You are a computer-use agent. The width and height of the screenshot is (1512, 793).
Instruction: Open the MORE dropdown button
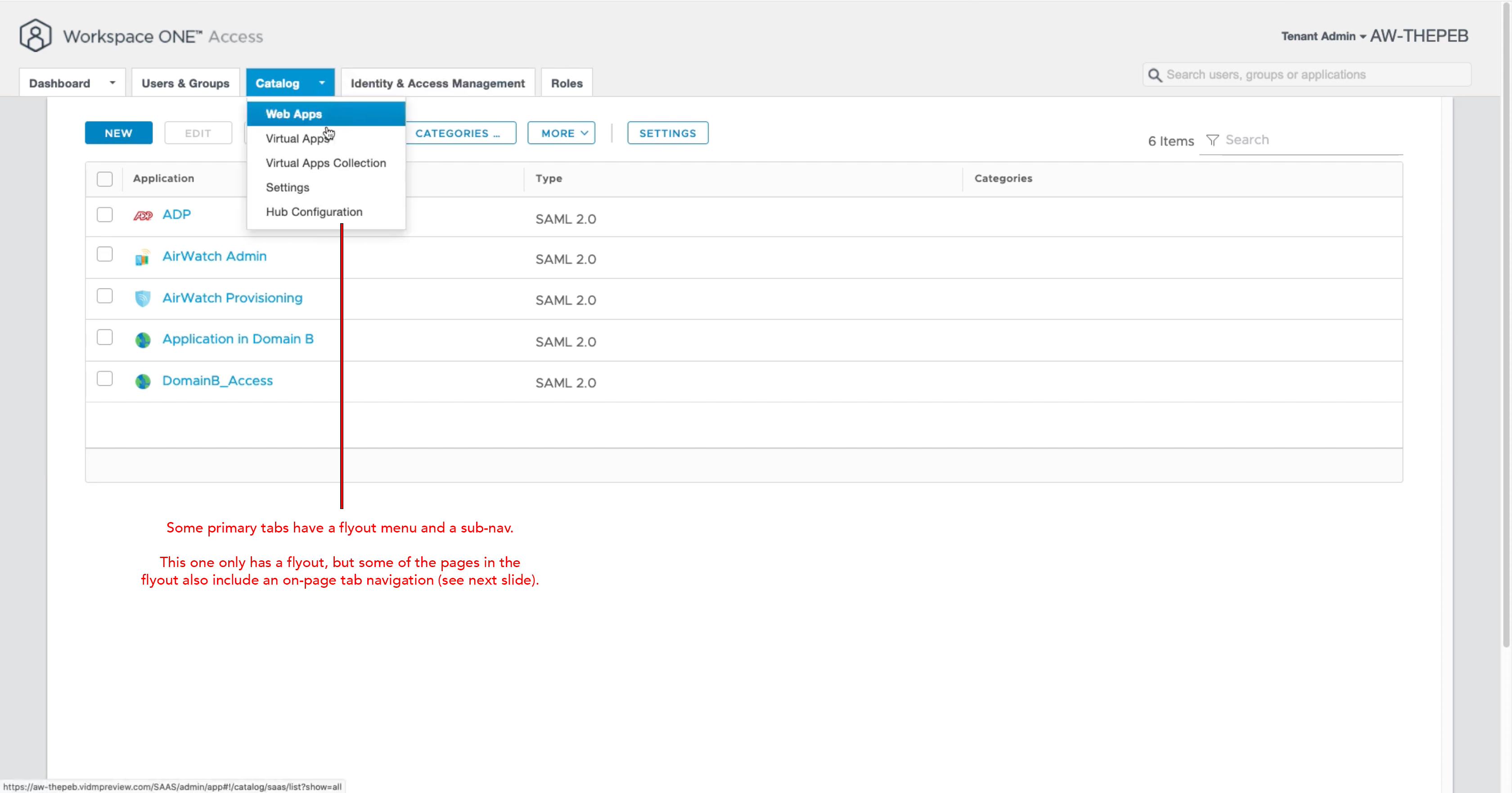561,133
